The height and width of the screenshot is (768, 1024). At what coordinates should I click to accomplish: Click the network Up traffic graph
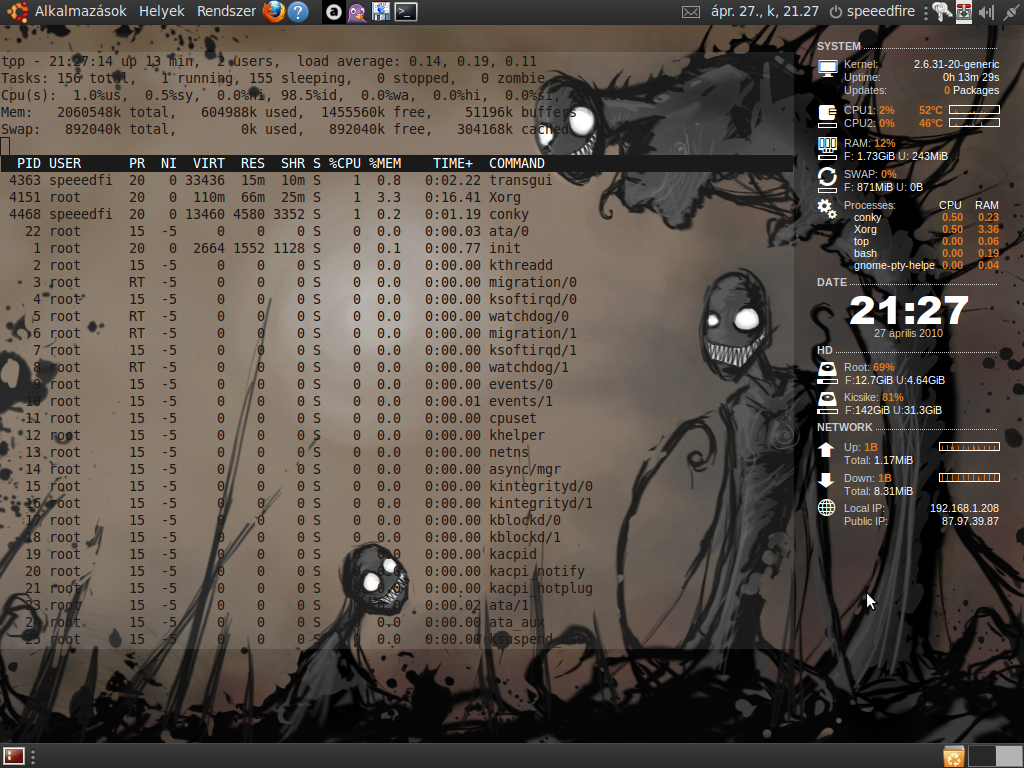click(x=969, y=447)
